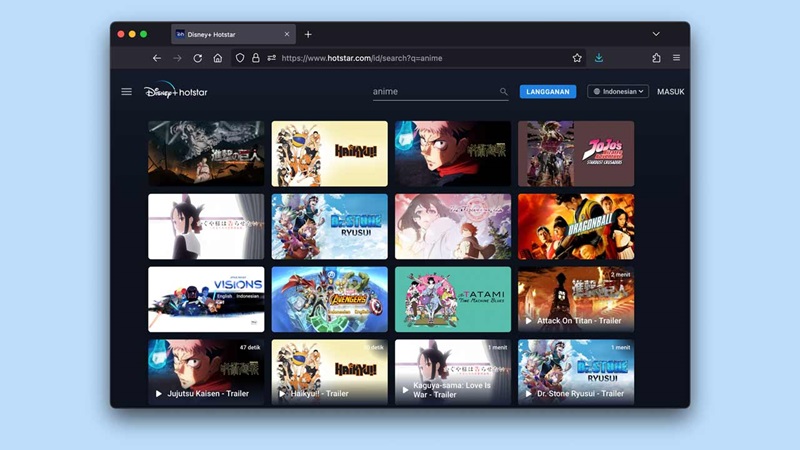Play the Attack On Titan trailer
The width and height of the screenshot is (800, 450).
(575, 298)
